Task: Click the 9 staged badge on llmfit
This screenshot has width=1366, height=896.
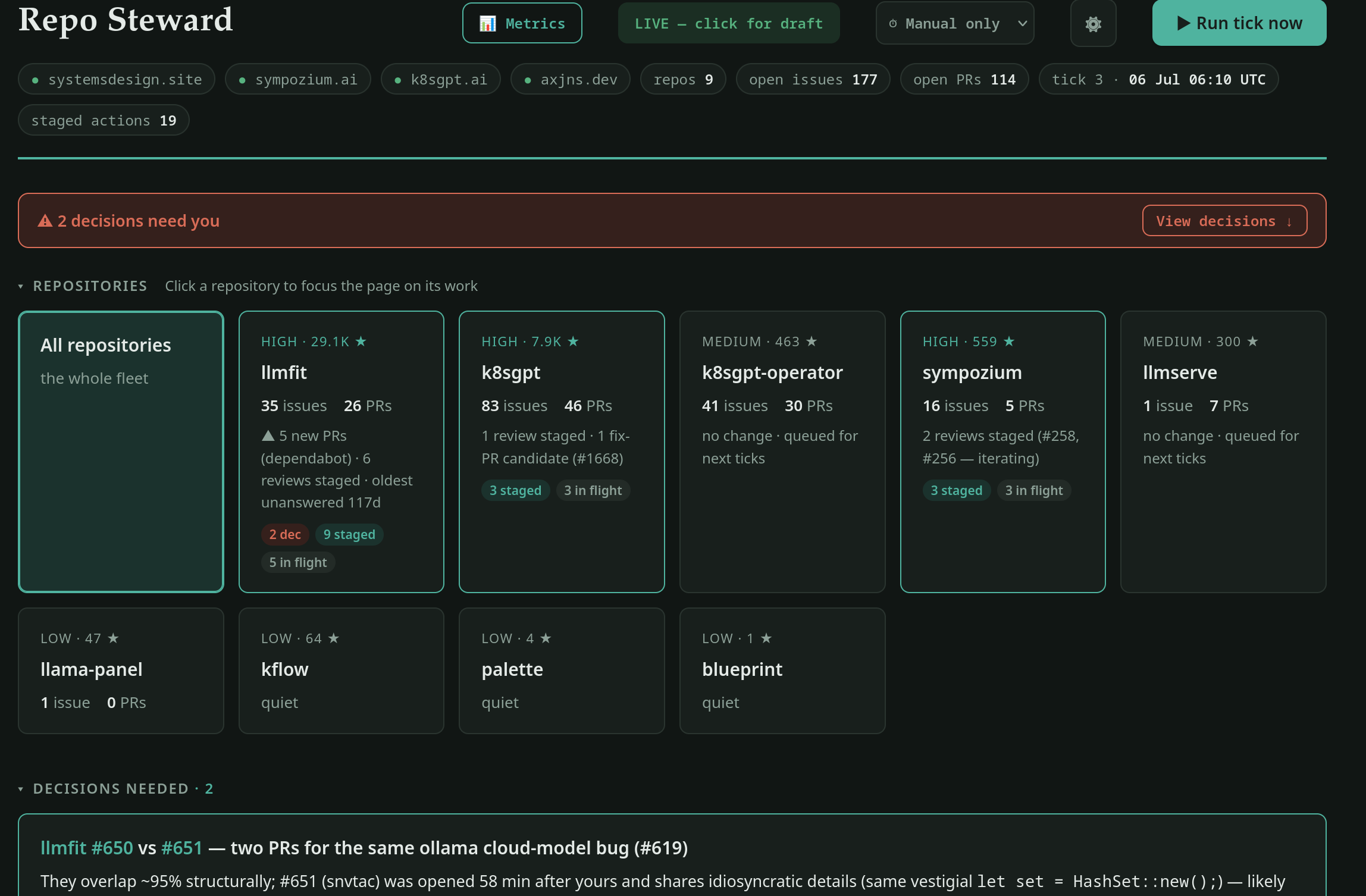Action: [349, 534]
